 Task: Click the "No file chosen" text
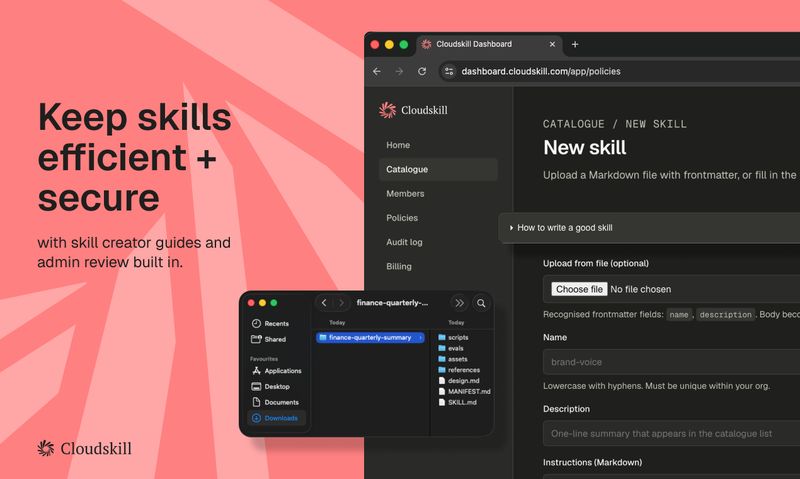coord(640,289)
